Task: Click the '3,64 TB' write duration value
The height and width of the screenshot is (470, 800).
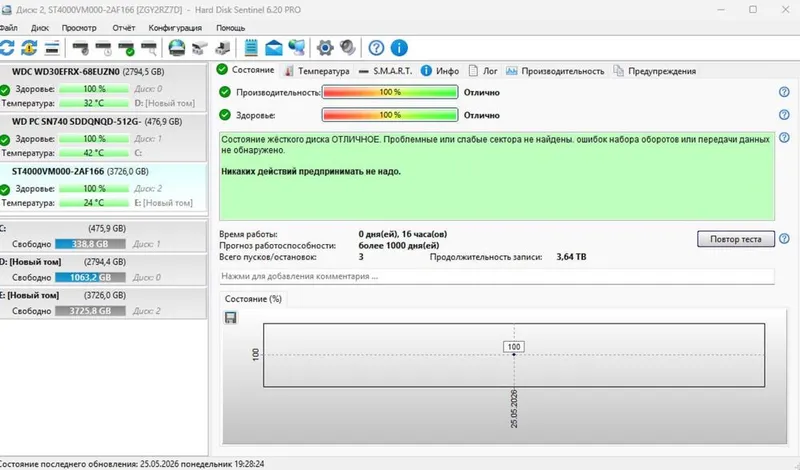Action: [x=571, y=257]
